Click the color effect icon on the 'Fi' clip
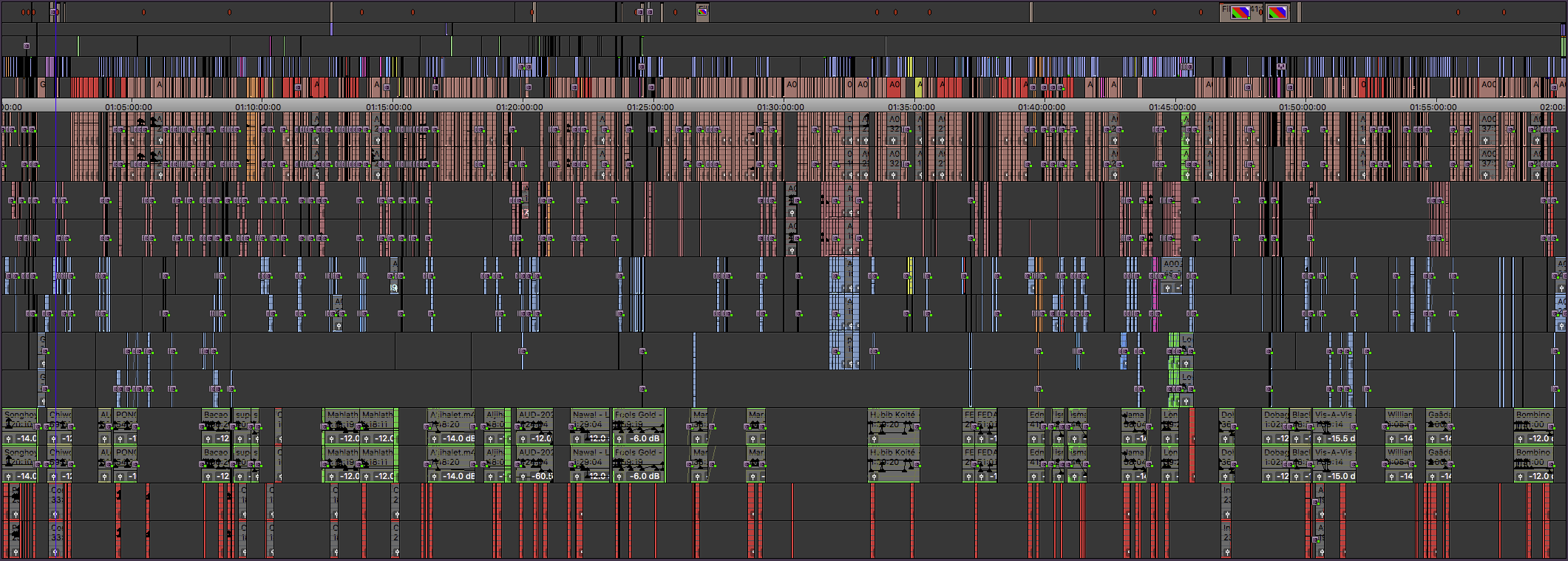1568x561 pixels. tap(1241, 13)
